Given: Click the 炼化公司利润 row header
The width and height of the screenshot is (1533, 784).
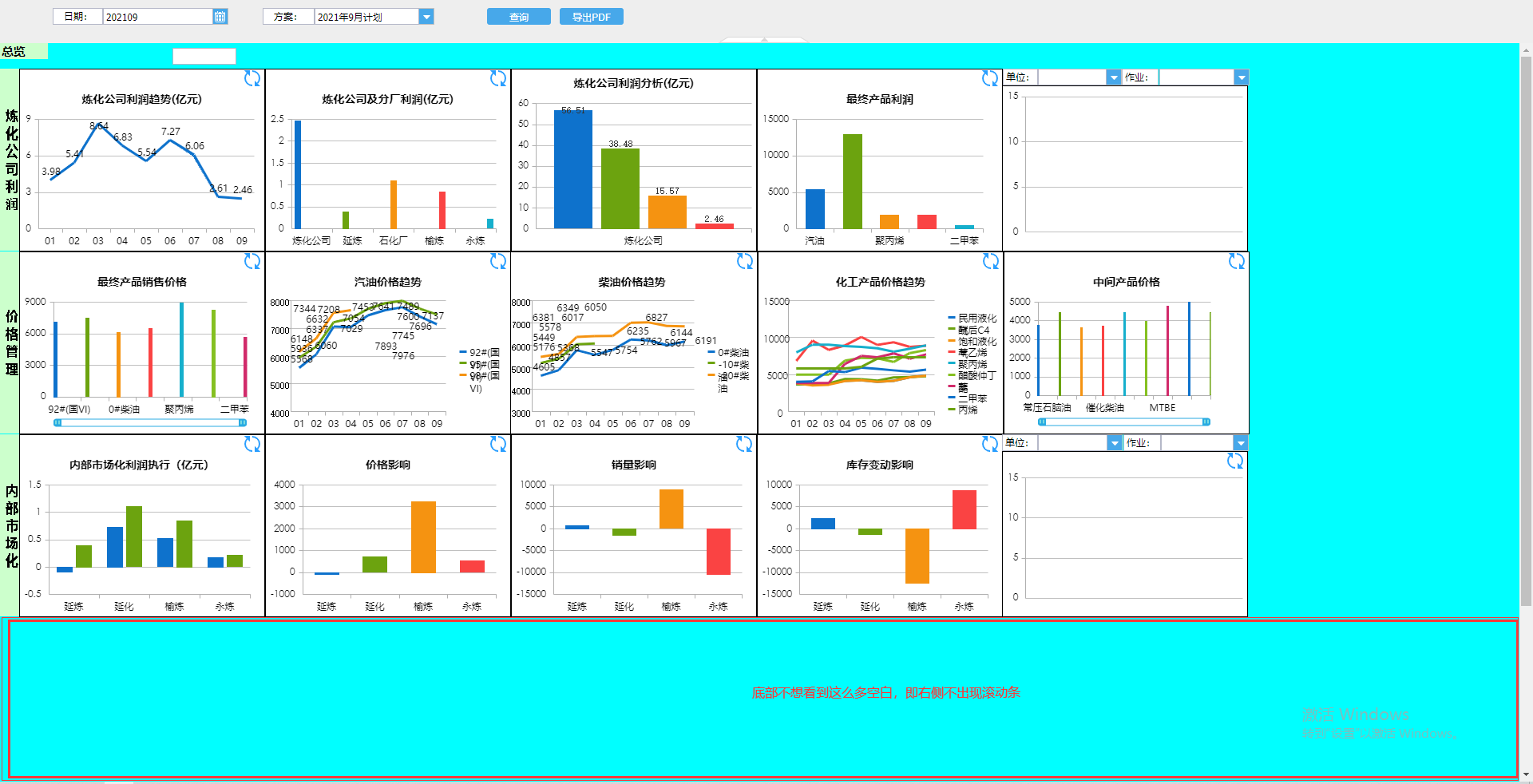Looking at the screenshot, I should pyautogui.click(x=11, y=160).
